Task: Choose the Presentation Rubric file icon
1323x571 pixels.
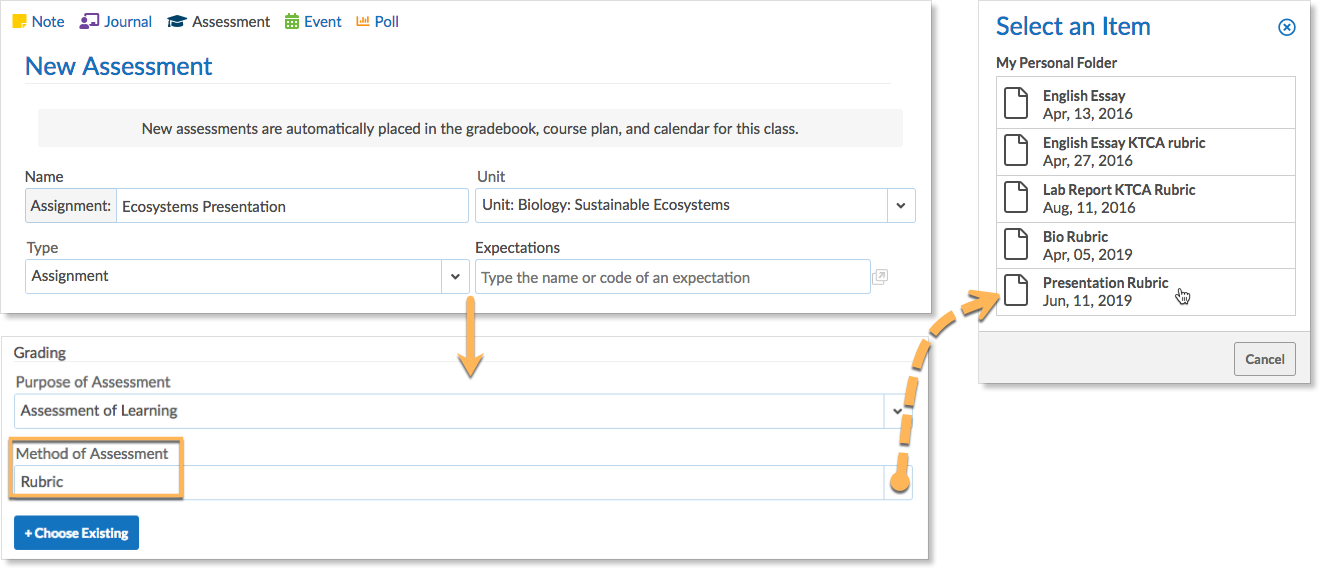Action: tap(1016, 290)
